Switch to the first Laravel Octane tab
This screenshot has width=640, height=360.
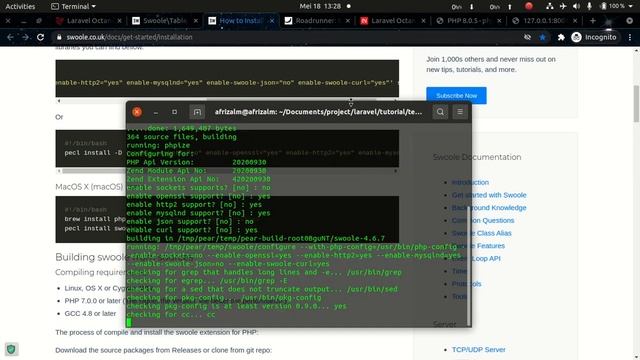coord(89,20)
